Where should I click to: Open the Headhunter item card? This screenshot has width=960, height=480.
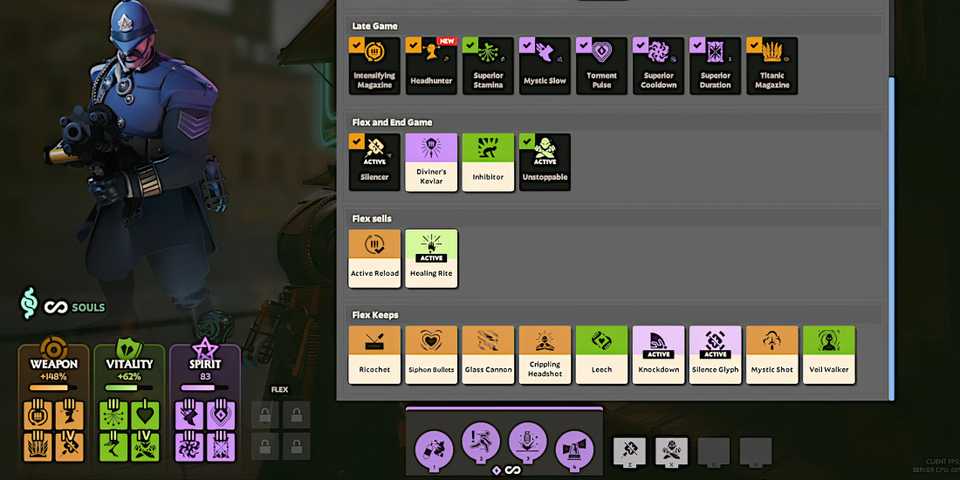point(431,66)
